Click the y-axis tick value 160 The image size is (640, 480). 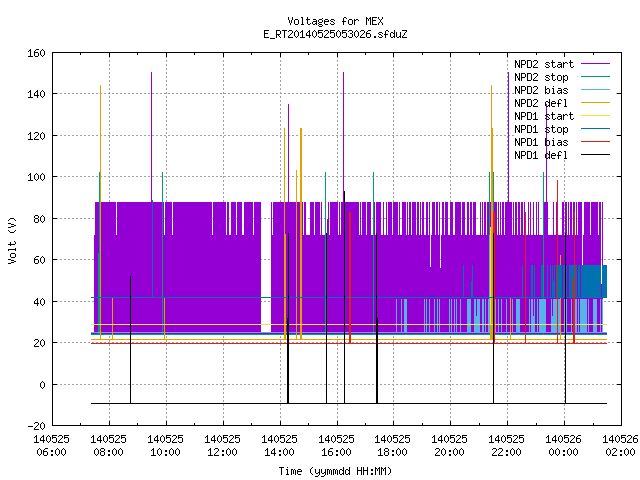(36, 53)
